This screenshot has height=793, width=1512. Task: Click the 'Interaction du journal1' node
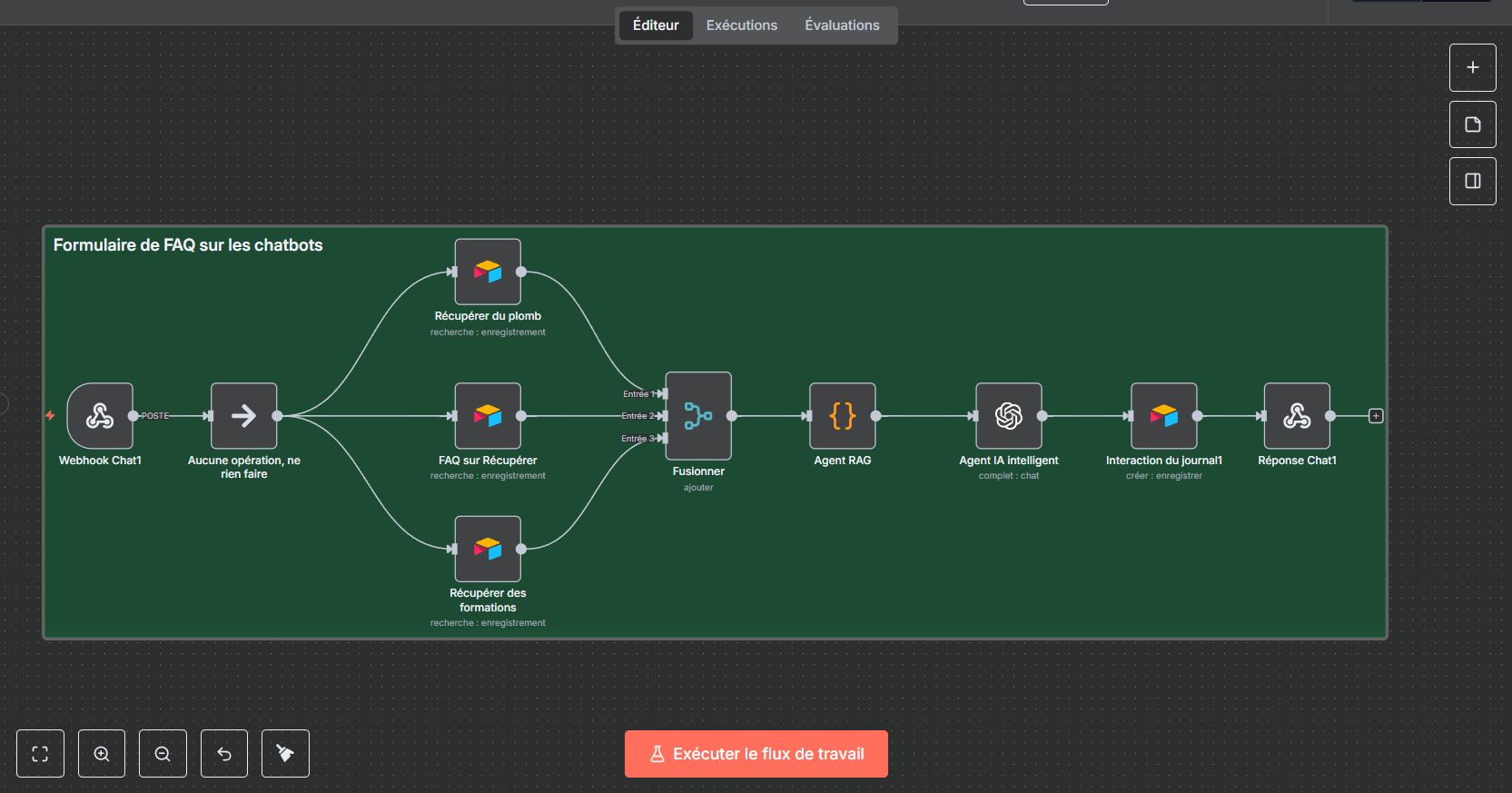click(1163, 416)
